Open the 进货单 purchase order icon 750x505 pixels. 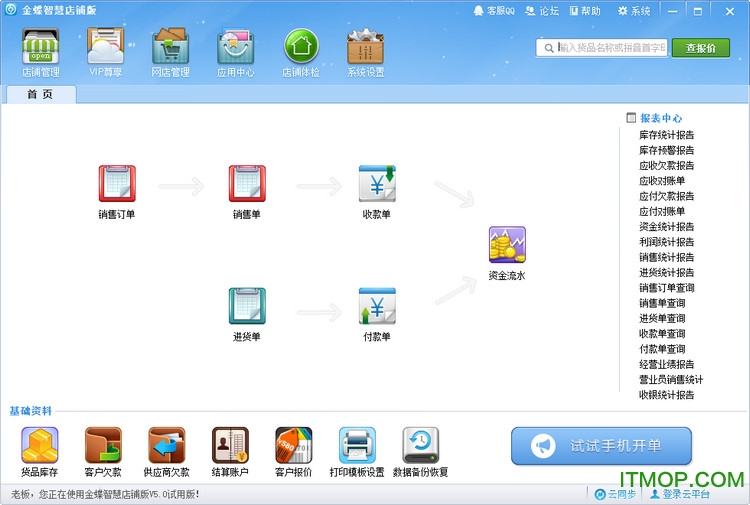247,306
